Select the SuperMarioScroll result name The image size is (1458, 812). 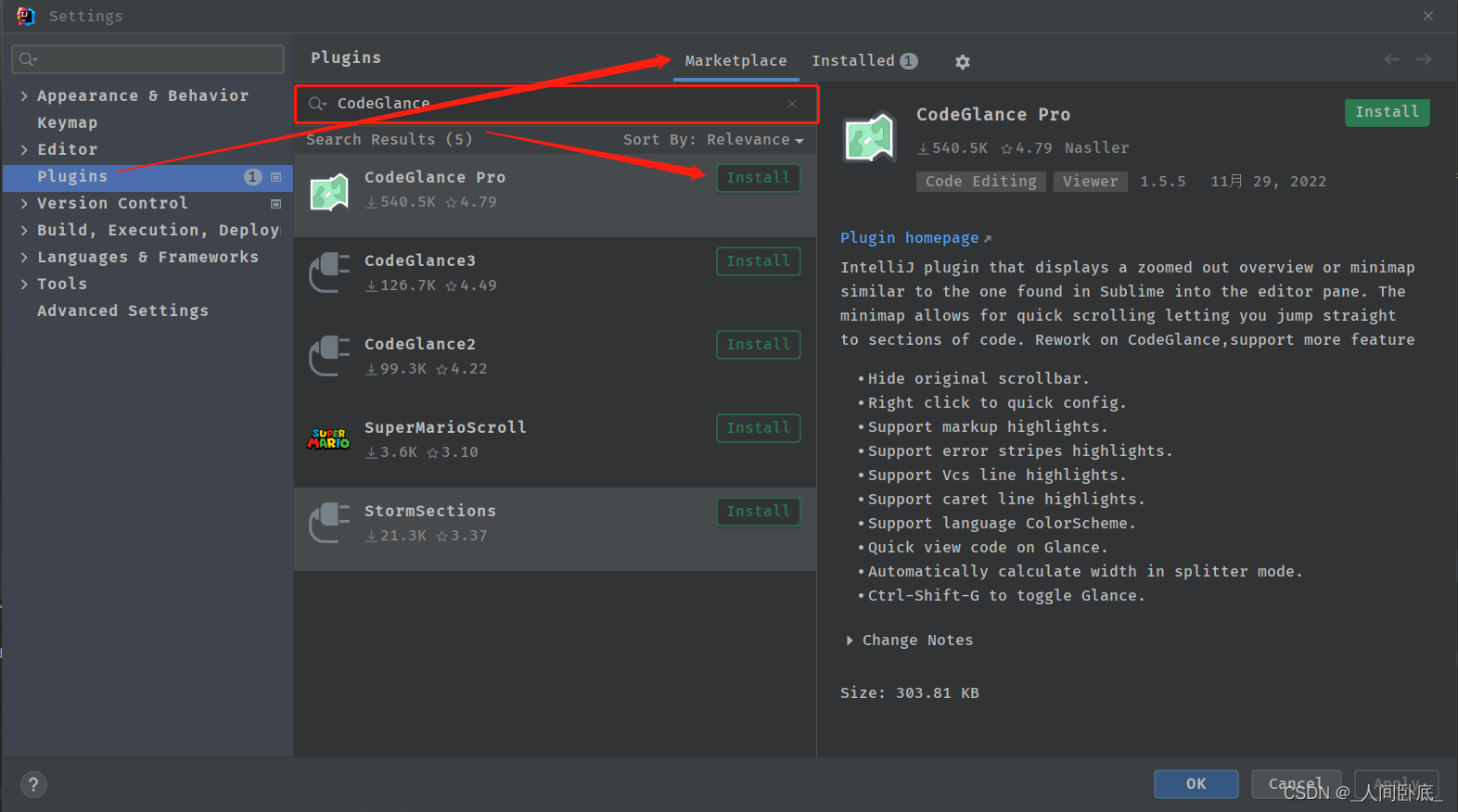click(445, 428)
